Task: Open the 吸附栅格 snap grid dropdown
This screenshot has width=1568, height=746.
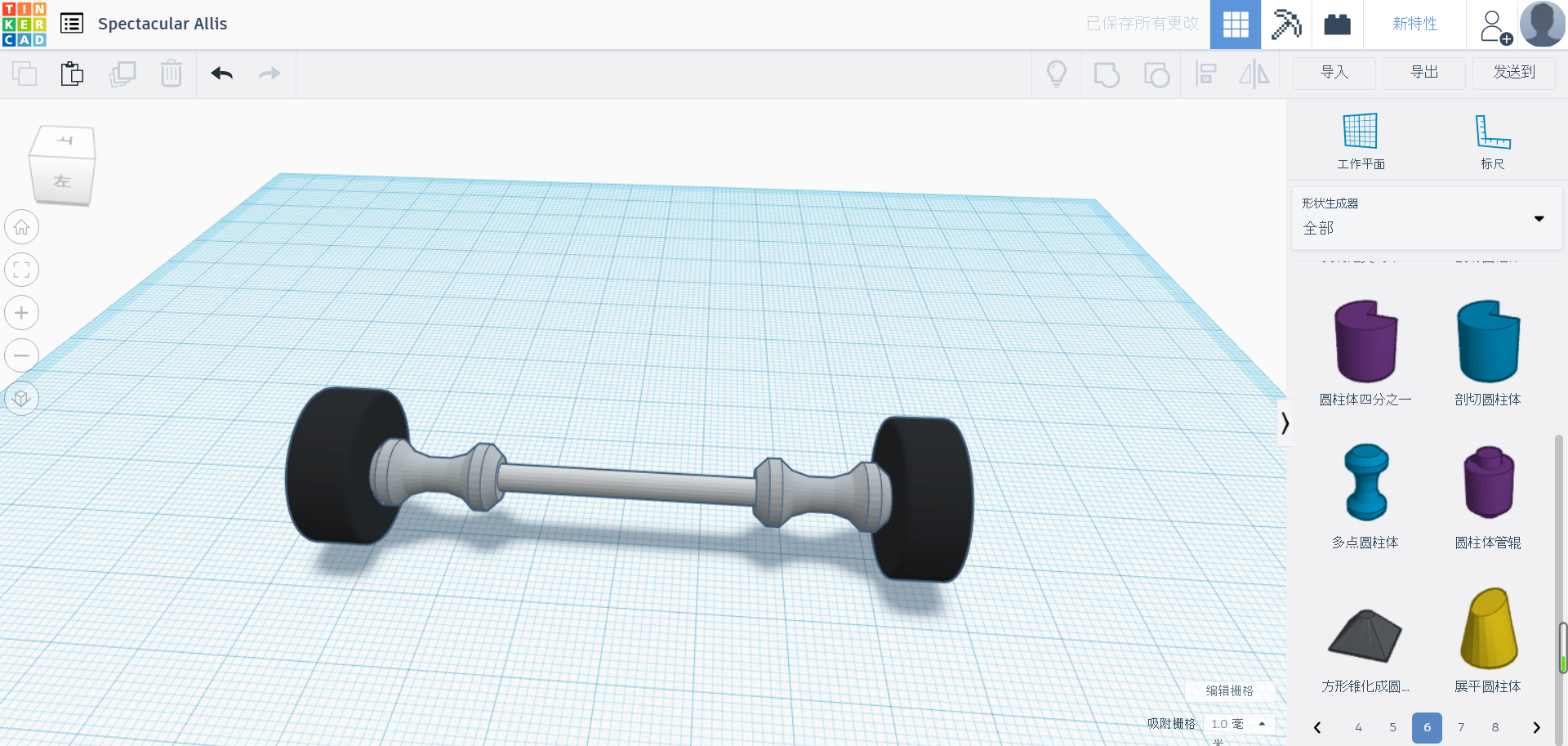Action: 1239,724
